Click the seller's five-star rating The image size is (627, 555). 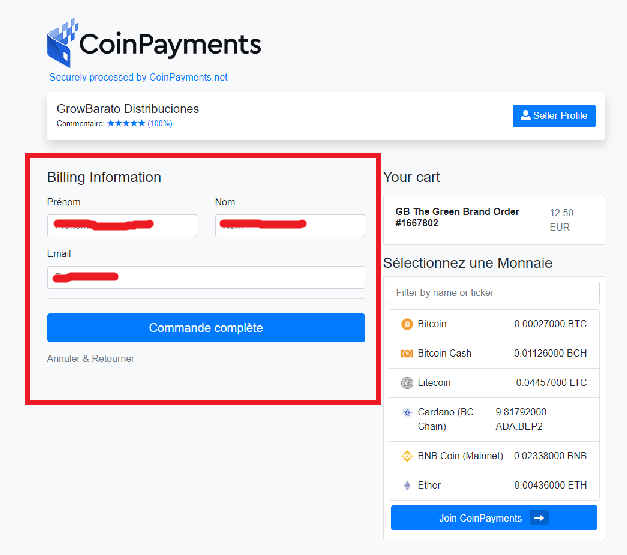point(126,124)
